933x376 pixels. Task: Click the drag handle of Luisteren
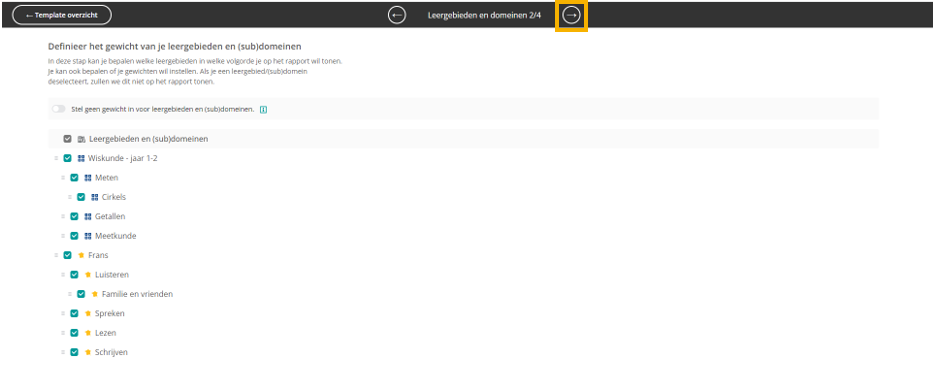point(62,275)
